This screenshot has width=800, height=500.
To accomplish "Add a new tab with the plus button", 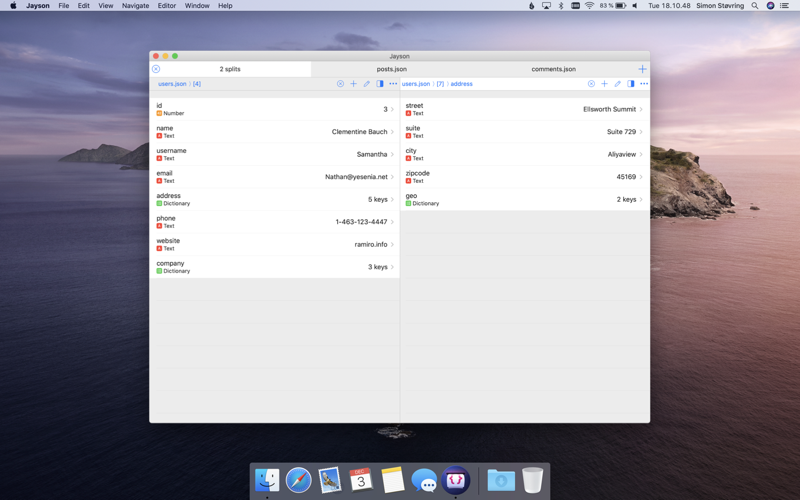I will 642,69.
